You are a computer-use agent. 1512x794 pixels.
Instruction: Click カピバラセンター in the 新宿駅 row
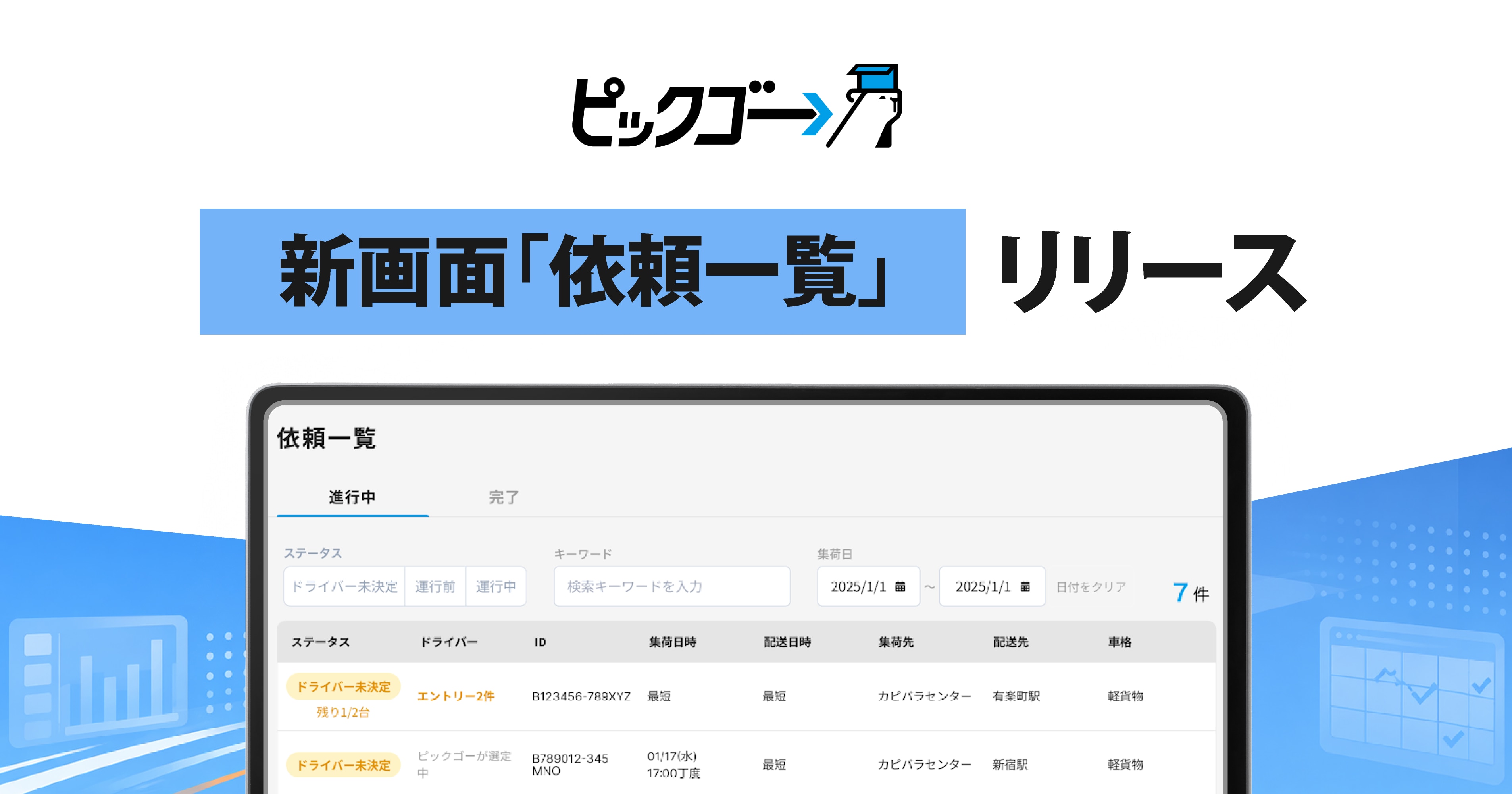[x=924, y=765]
